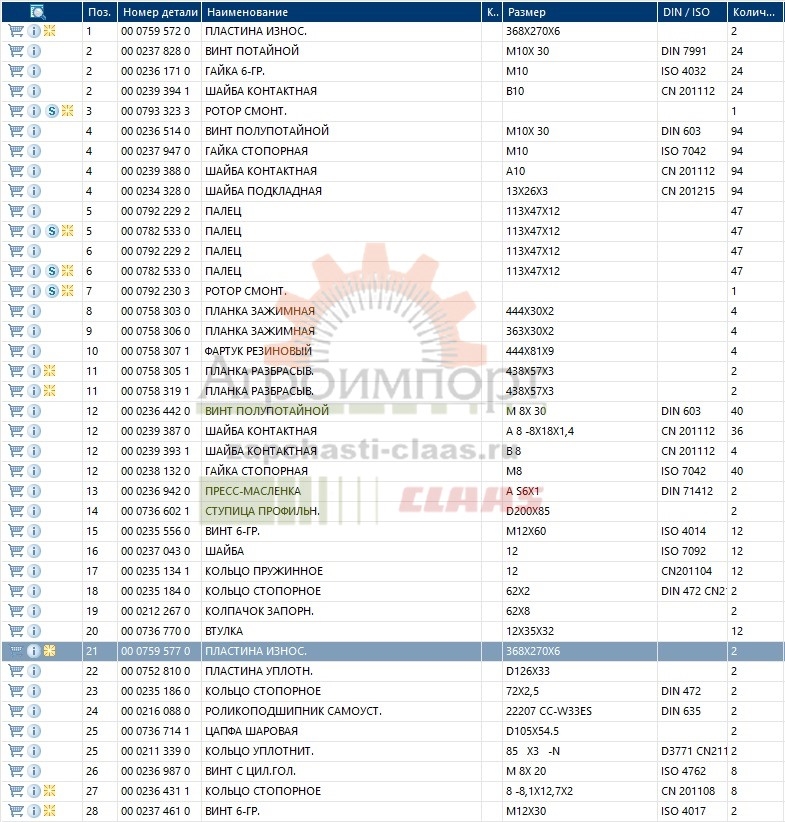Click the КОЛЬЦО ПРУЖИННОЕ name cell
The width and height of the screenshot is (785, 822).
(264, 571)
